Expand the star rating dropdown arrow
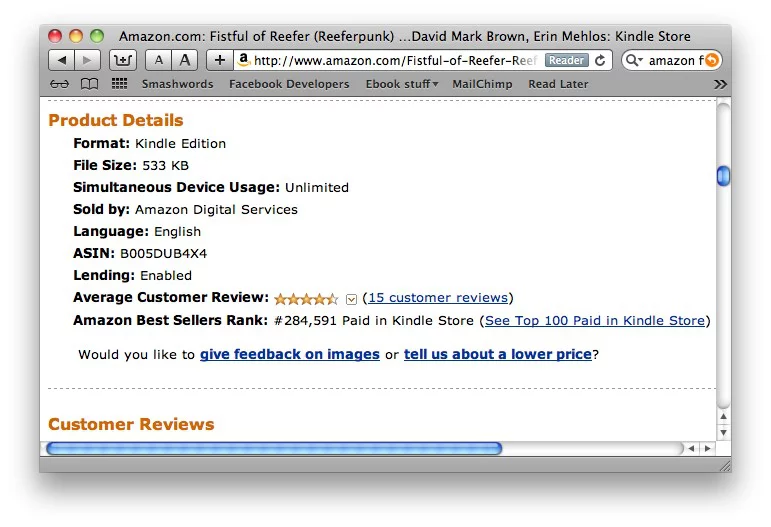 click(x=351, y=299)
